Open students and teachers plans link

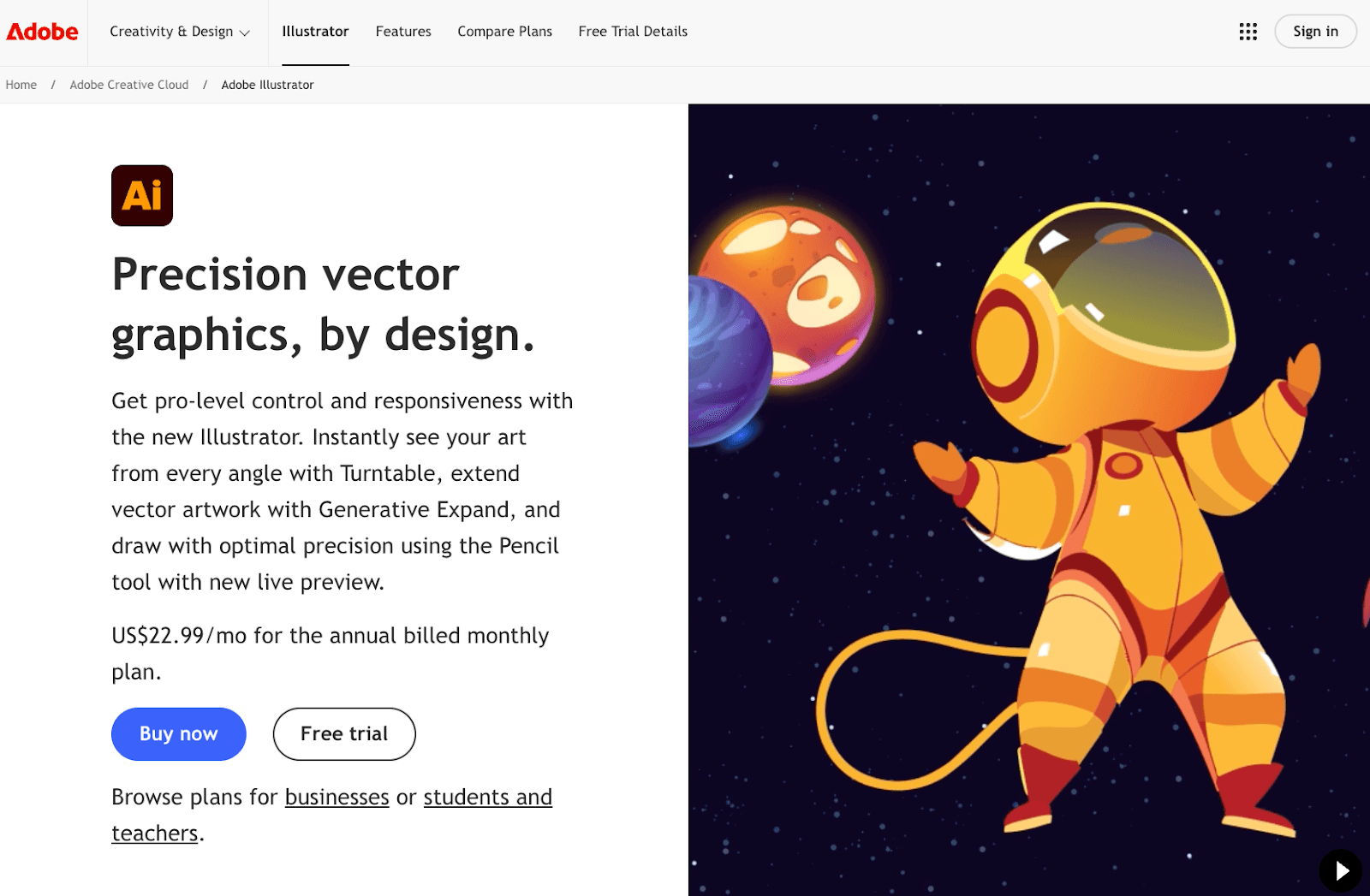488,797
